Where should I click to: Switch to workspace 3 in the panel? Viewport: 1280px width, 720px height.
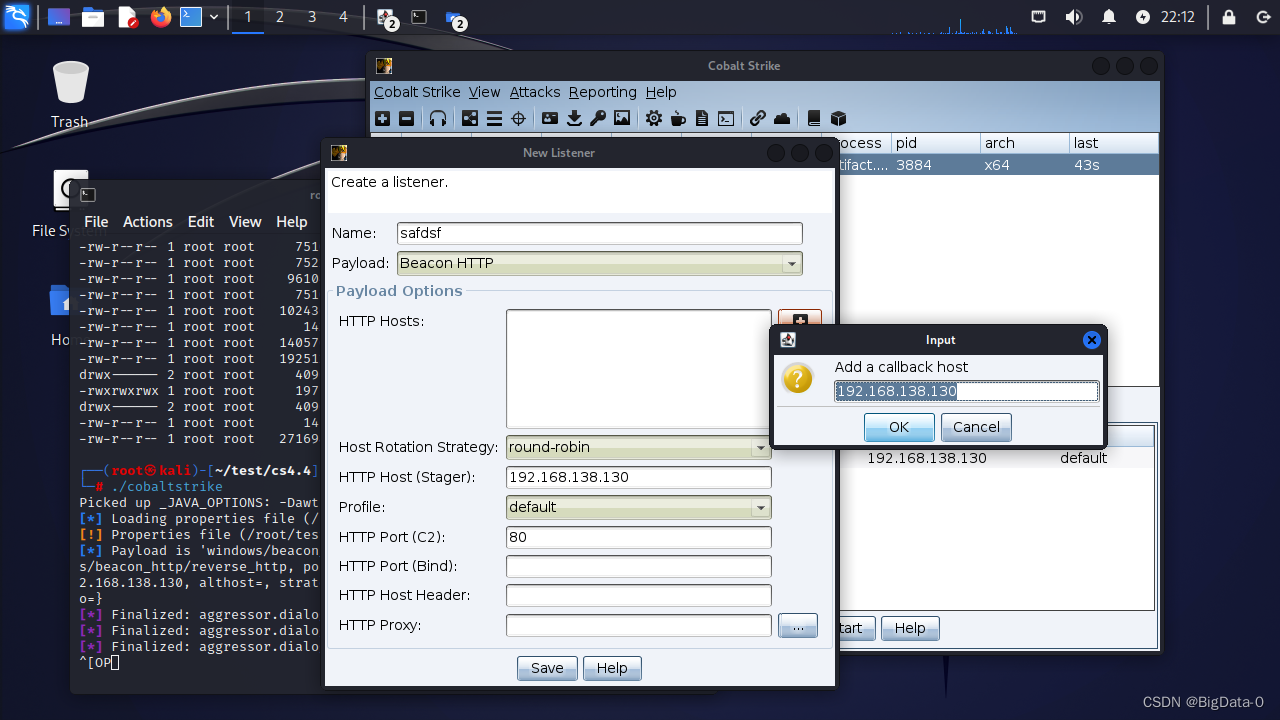click(x=312, y=17)
